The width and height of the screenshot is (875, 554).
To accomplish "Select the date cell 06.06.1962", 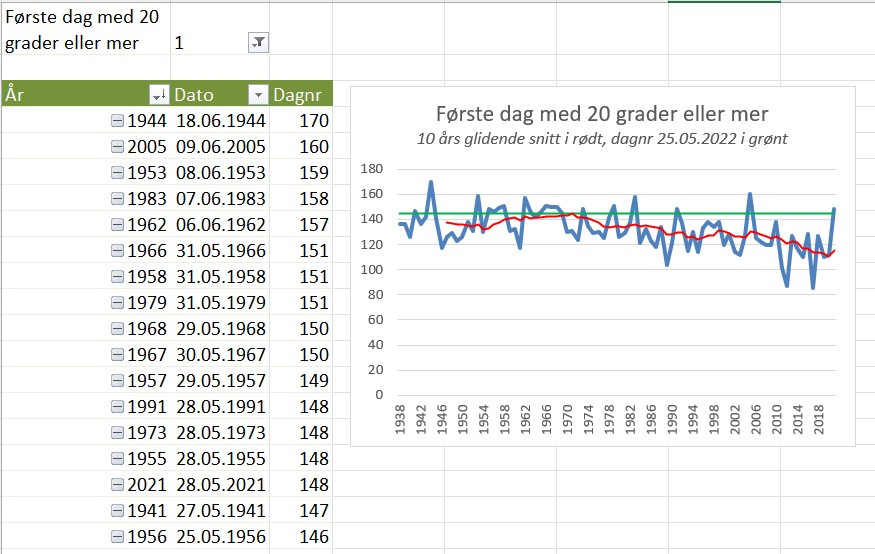I will (x=220, y=224).
